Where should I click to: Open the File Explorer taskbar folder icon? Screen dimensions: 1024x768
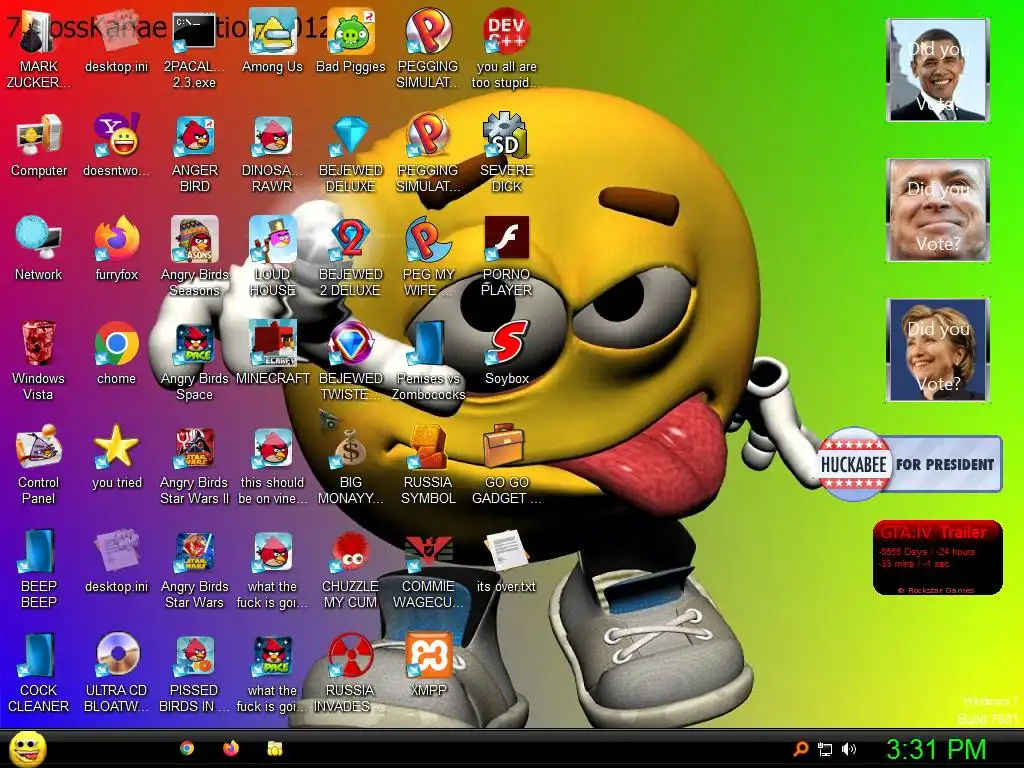click(275, 748)
